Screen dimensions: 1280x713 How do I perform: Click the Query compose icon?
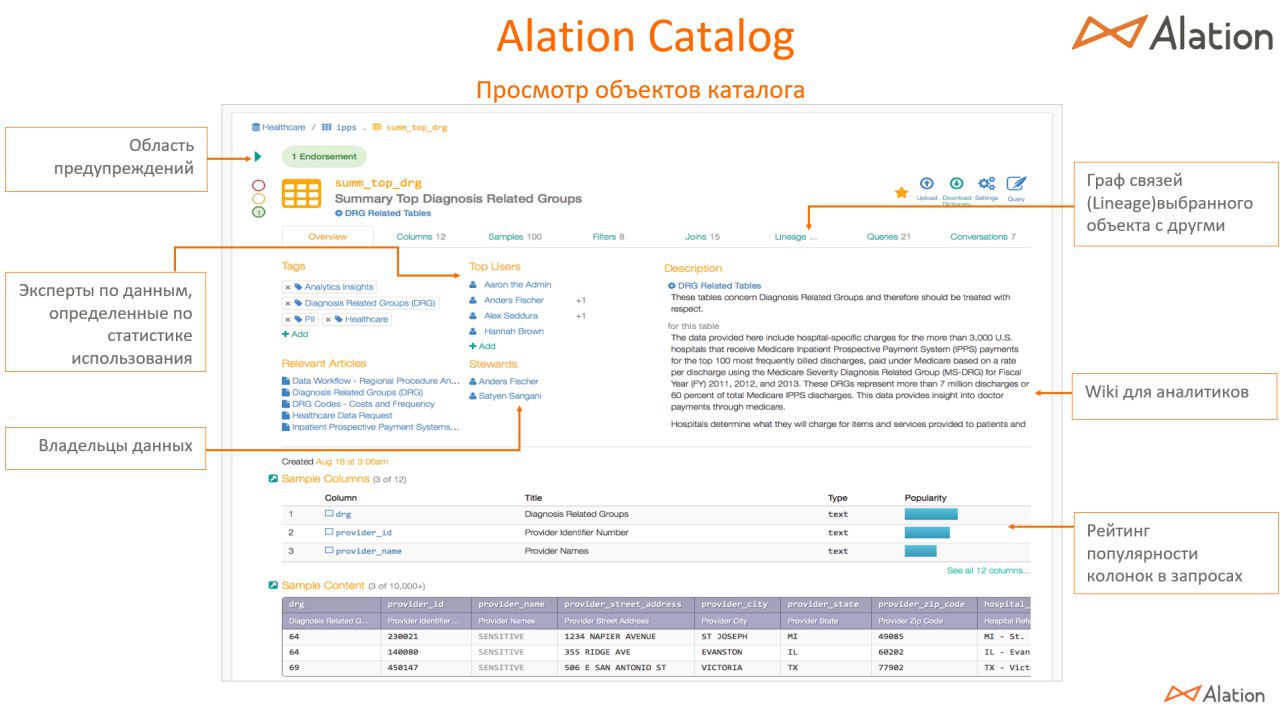pos(1016,184)
